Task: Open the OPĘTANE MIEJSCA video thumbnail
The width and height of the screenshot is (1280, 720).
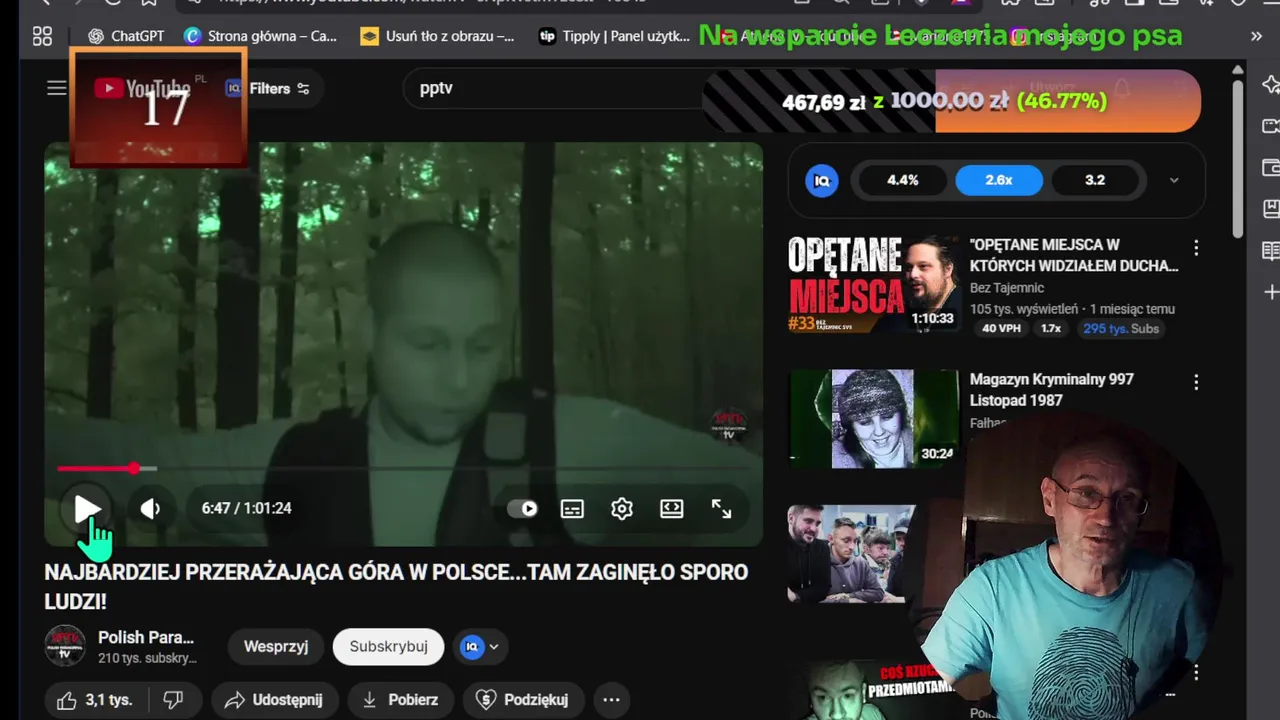Action: pyautogui.click(x=873, y=284)
